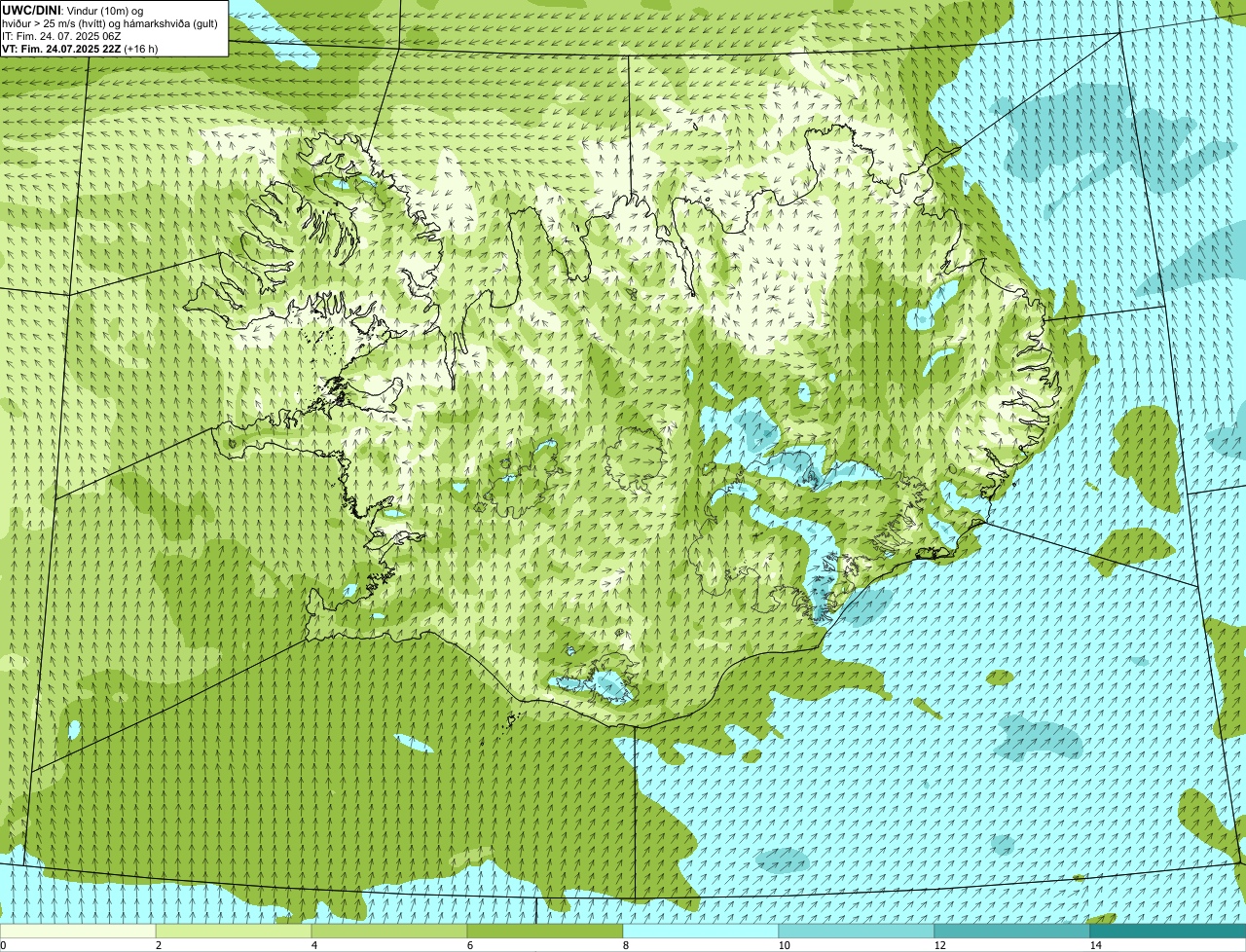Click the scale label "6"
Viewport: 1246px width, 952px height.
point(469,945)
